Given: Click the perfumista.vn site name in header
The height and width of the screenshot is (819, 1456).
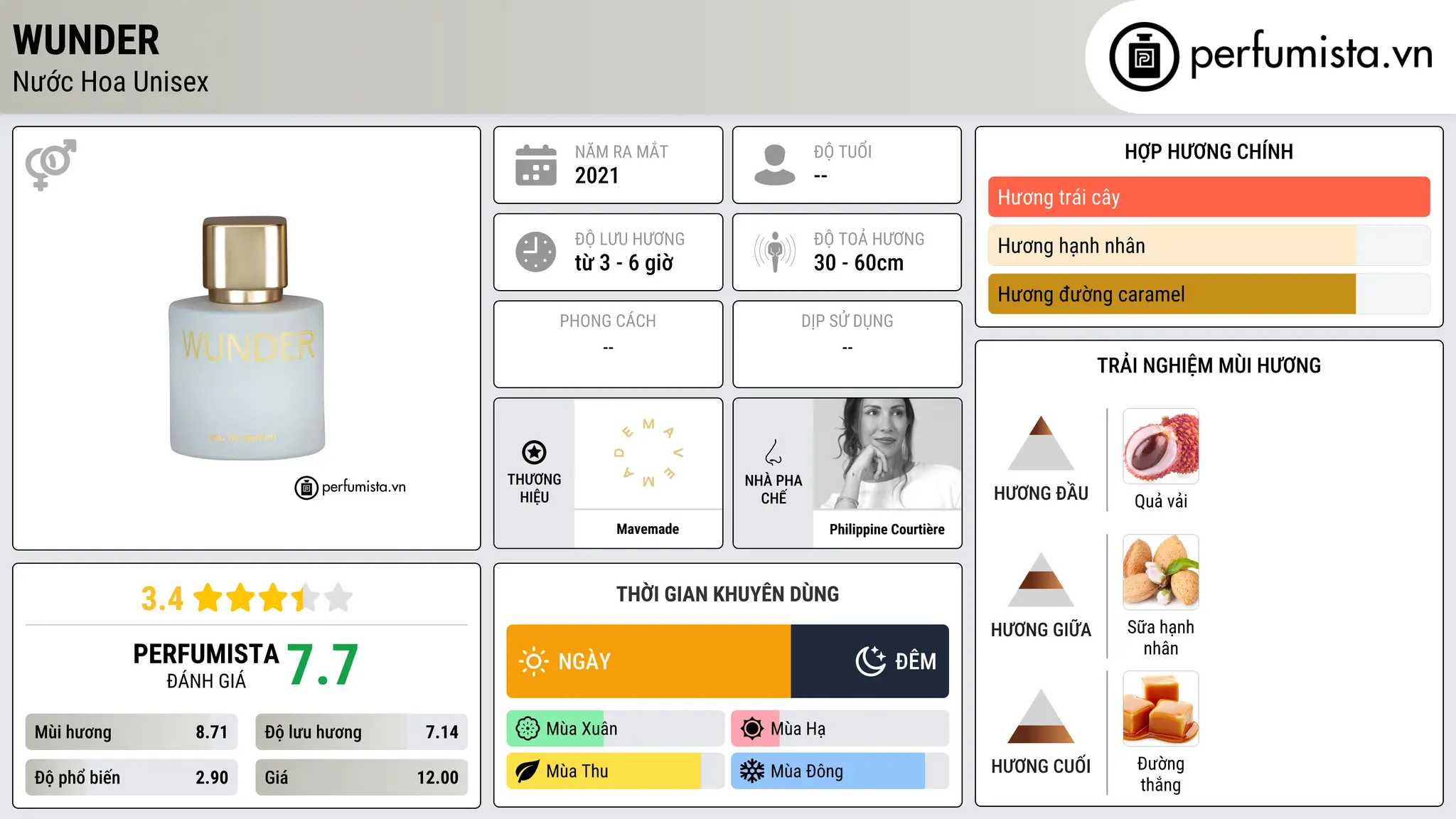Looking at the screenshot, I should (1312, 54).
